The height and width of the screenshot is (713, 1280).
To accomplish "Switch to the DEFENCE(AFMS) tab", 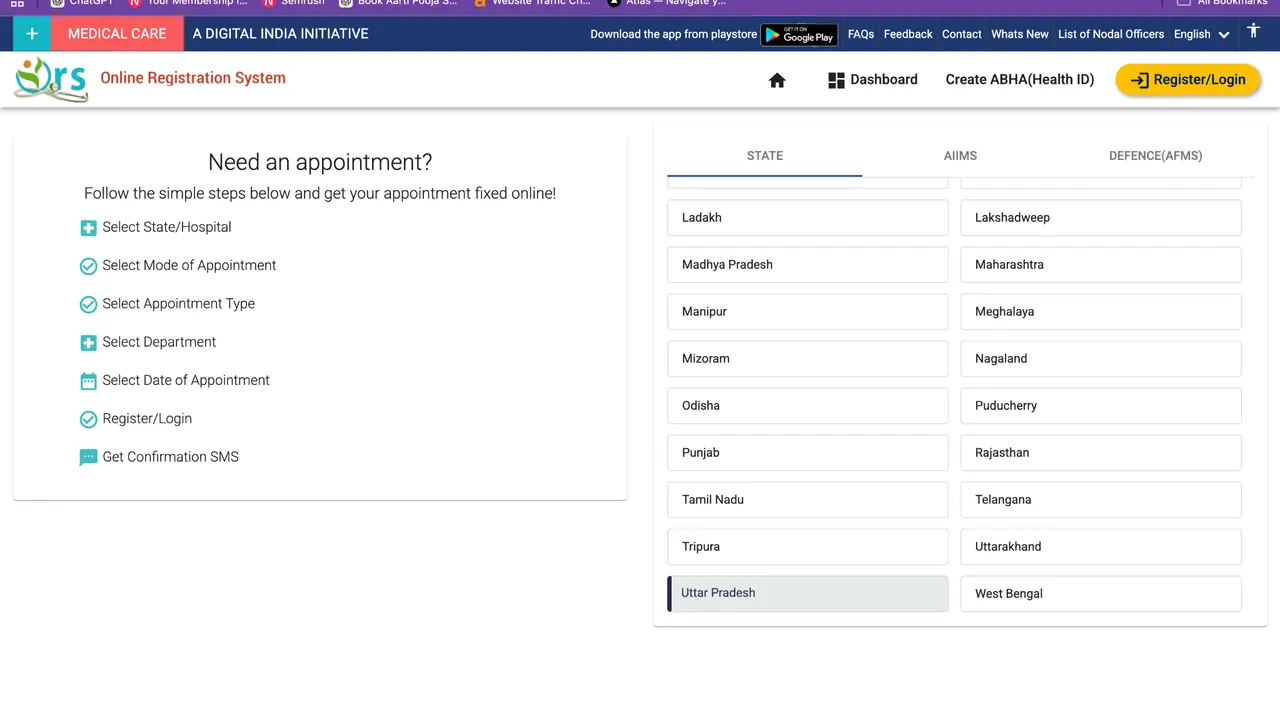I will (1155, 156).
